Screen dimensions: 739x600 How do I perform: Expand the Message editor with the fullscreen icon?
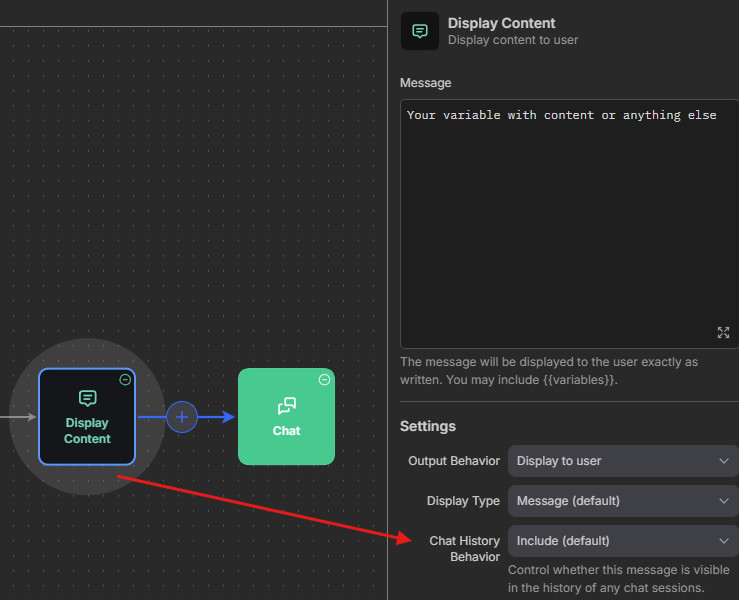(723, 333)
